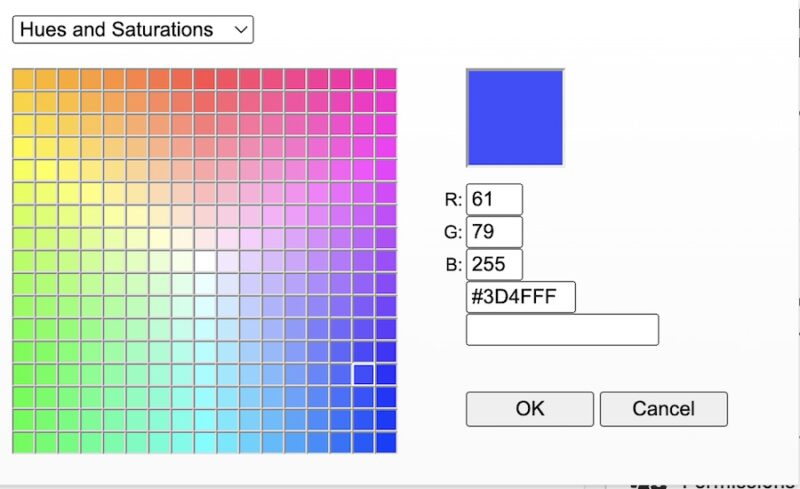Choose the magenta swatch at the grid's top-right corner
Viewport: 800px width, 489px height.
coord(386,80)
